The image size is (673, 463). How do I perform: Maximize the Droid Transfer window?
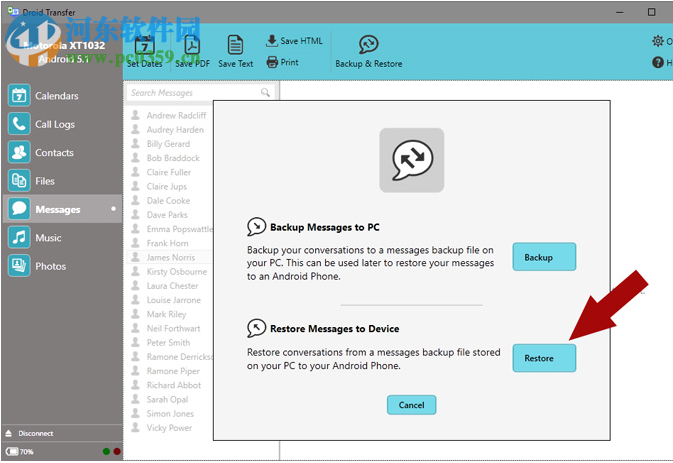[652, 12]
